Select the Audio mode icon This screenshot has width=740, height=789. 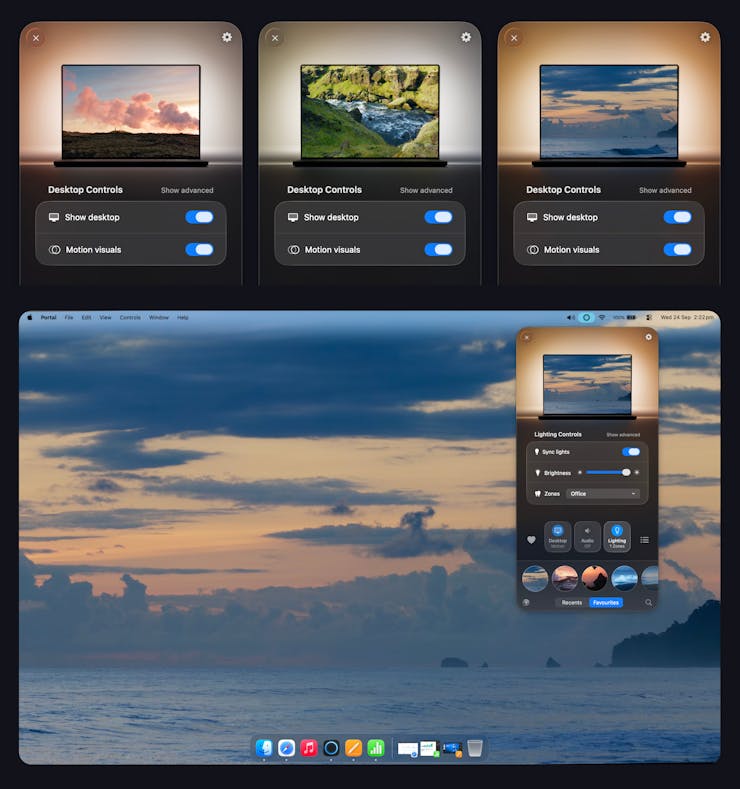coord(587,537)
